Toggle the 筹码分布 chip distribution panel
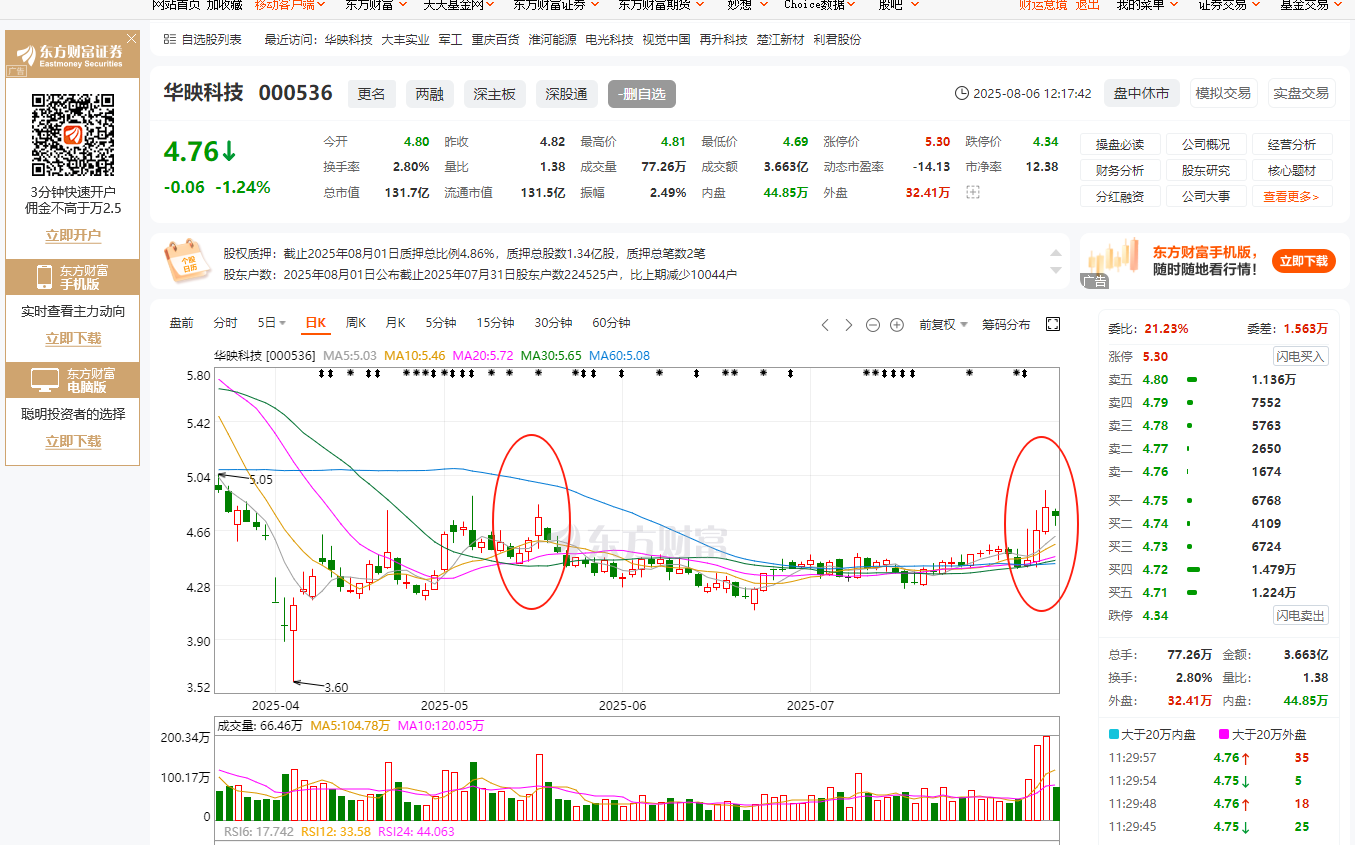 point(1006,324)
